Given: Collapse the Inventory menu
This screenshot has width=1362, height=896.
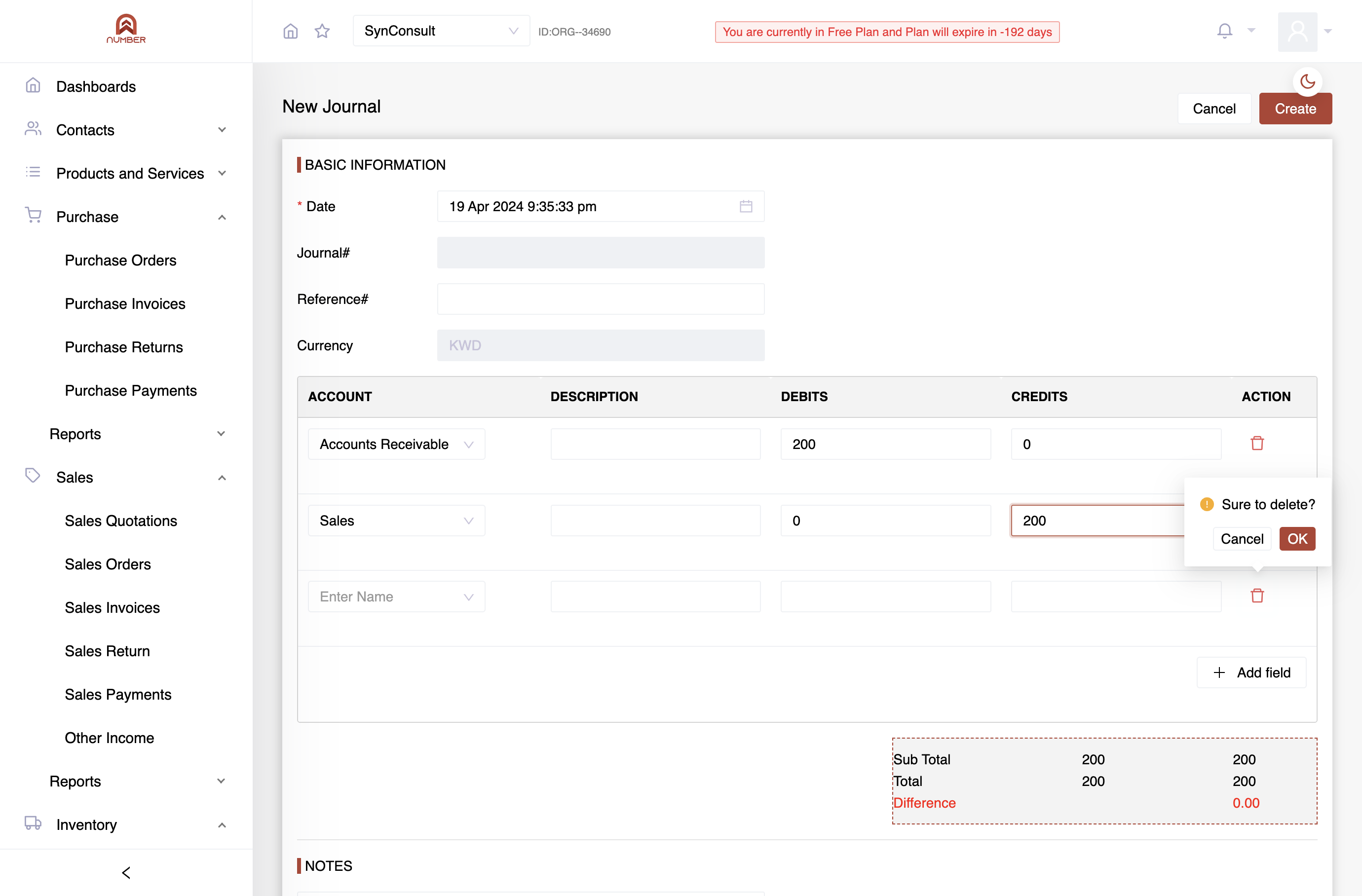Looking at the screenshot, I should [x=126, y=824].
